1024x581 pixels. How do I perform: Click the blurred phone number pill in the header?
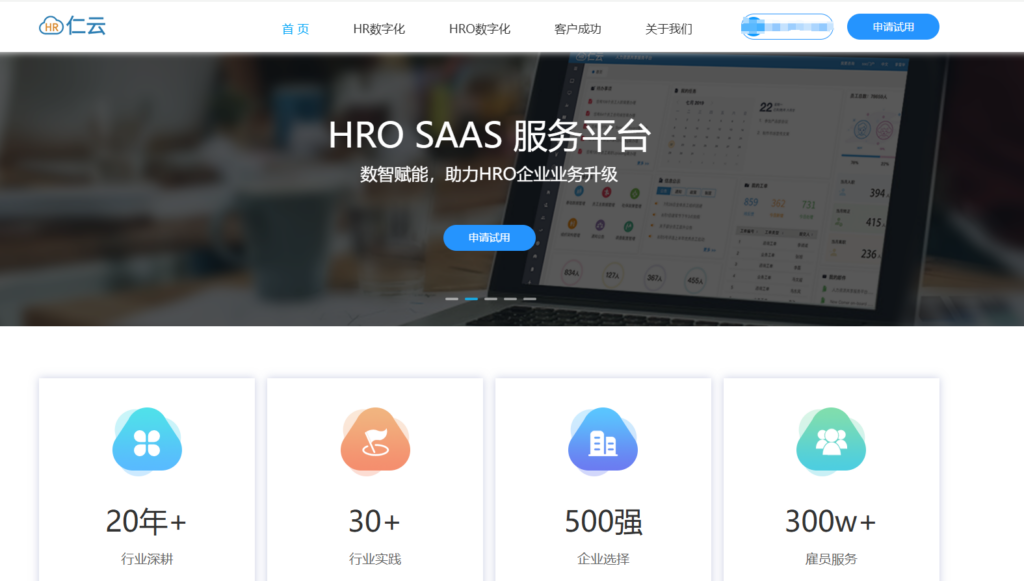click(x=786, y=26)
